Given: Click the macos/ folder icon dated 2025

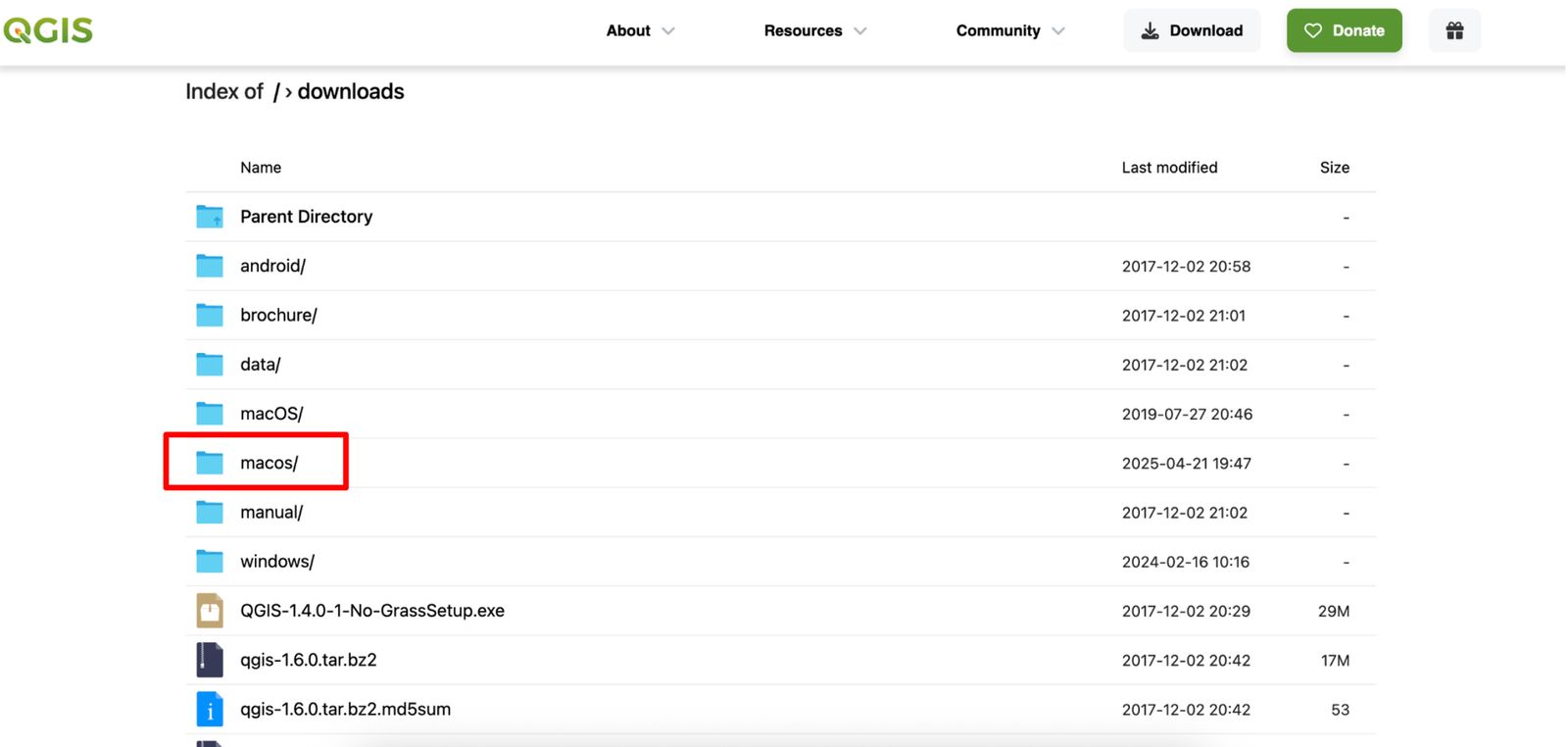Looking at the screenshot, I should pyautogui.click(x=210, y=463).
